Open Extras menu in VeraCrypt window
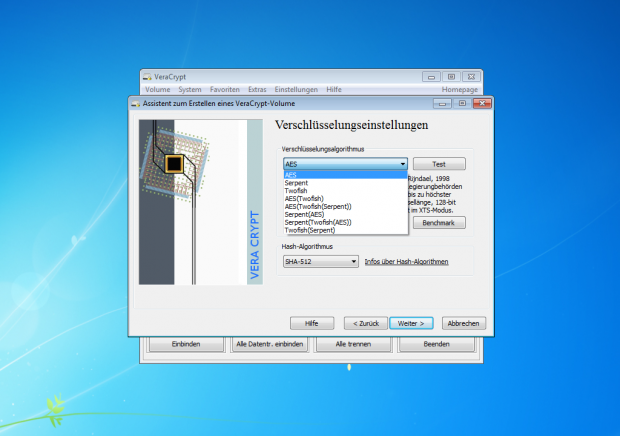Screen dimensions: 620x436 coord(257,89)
